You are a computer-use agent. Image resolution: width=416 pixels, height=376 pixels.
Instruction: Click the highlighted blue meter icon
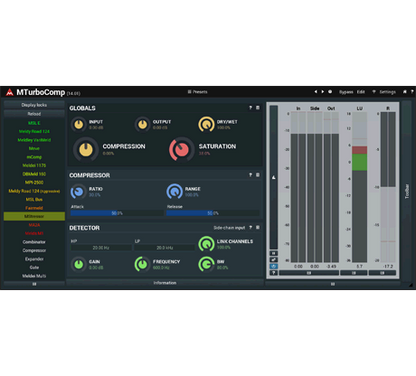(273, 266)
